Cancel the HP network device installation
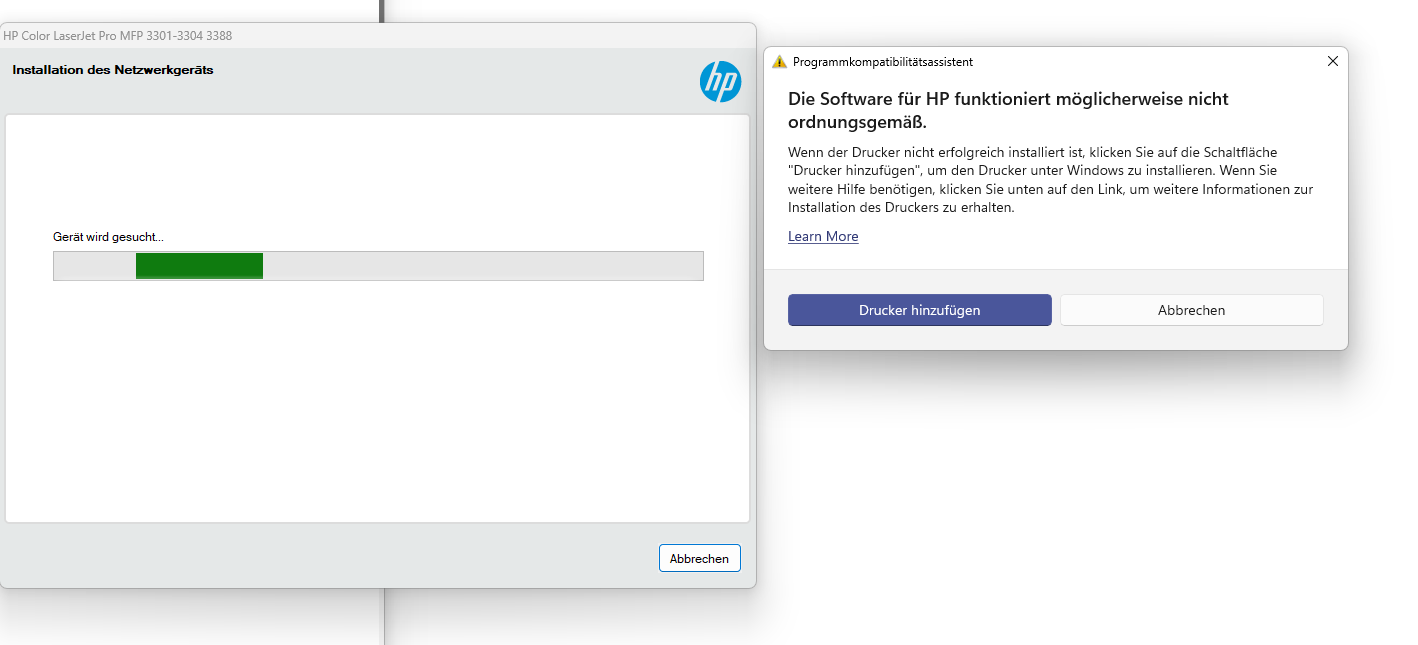1418x645 pixels. tap(699, 558)
